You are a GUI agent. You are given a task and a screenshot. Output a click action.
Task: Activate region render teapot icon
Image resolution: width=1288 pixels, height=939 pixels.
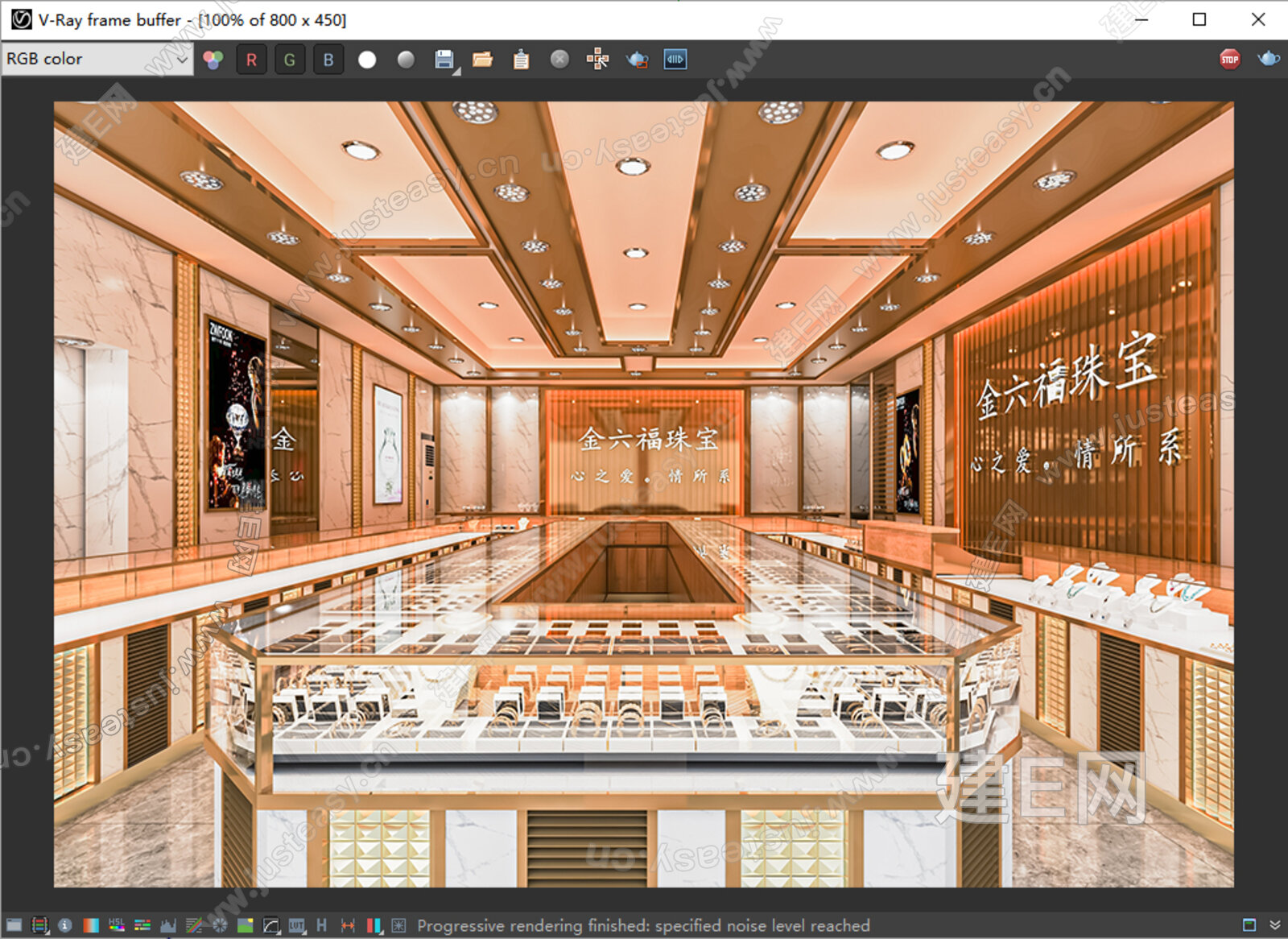tap(637, 60)
